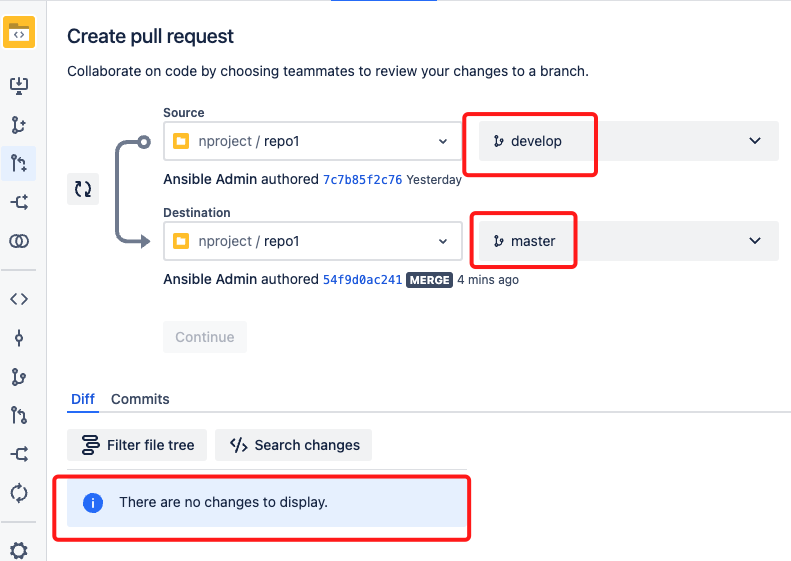Open Repository settings gear icon

coord(19,550)
